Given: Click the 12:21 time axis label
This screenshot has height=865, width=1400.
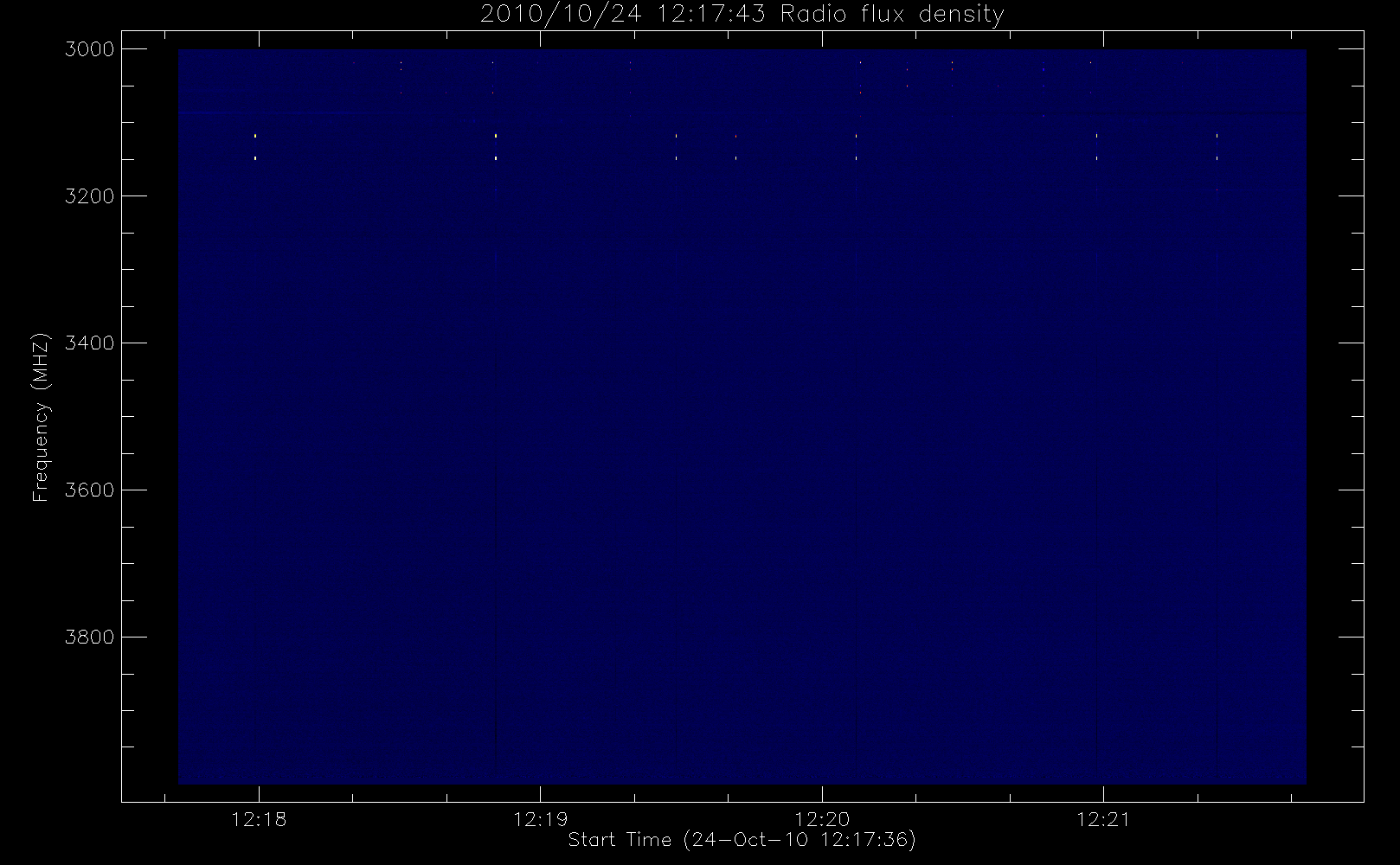Looking at the screenshot, I should tap(1103, 819).
